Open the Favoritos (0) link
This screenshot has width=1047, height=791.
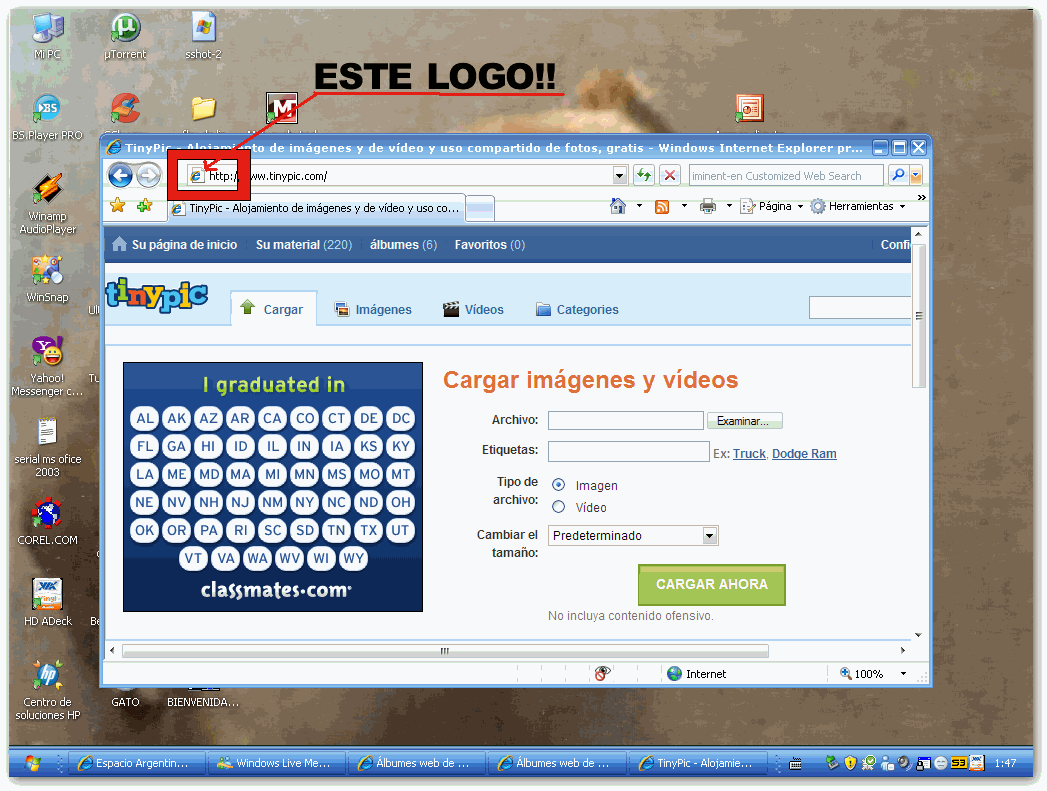(489, 245)
